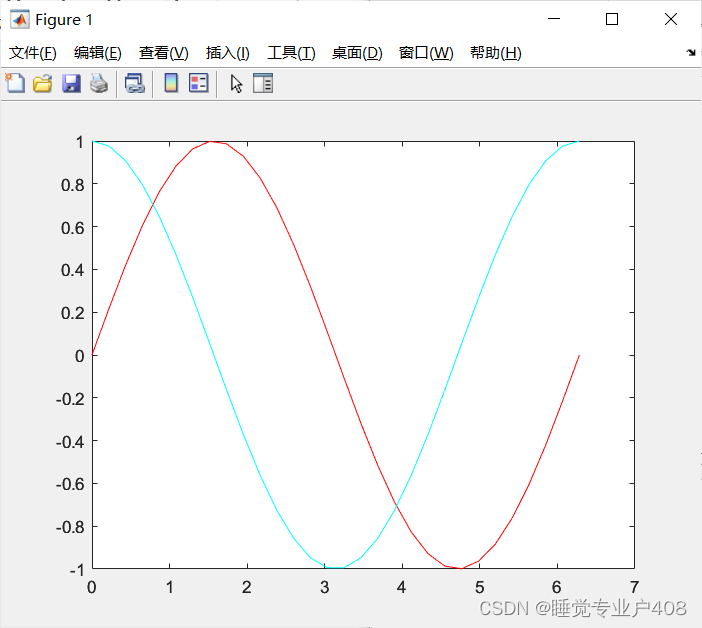
Task: Open the 查看(V) menu
Action: click(x=163, y=53)
